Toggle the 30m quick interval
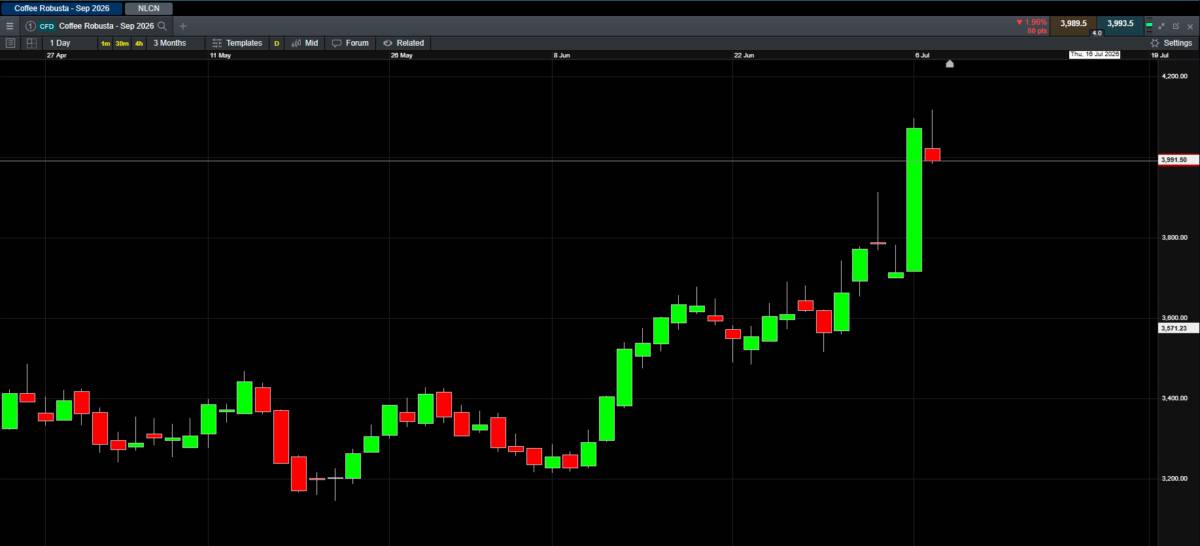Screen dimensions: 1200x546 122,43
